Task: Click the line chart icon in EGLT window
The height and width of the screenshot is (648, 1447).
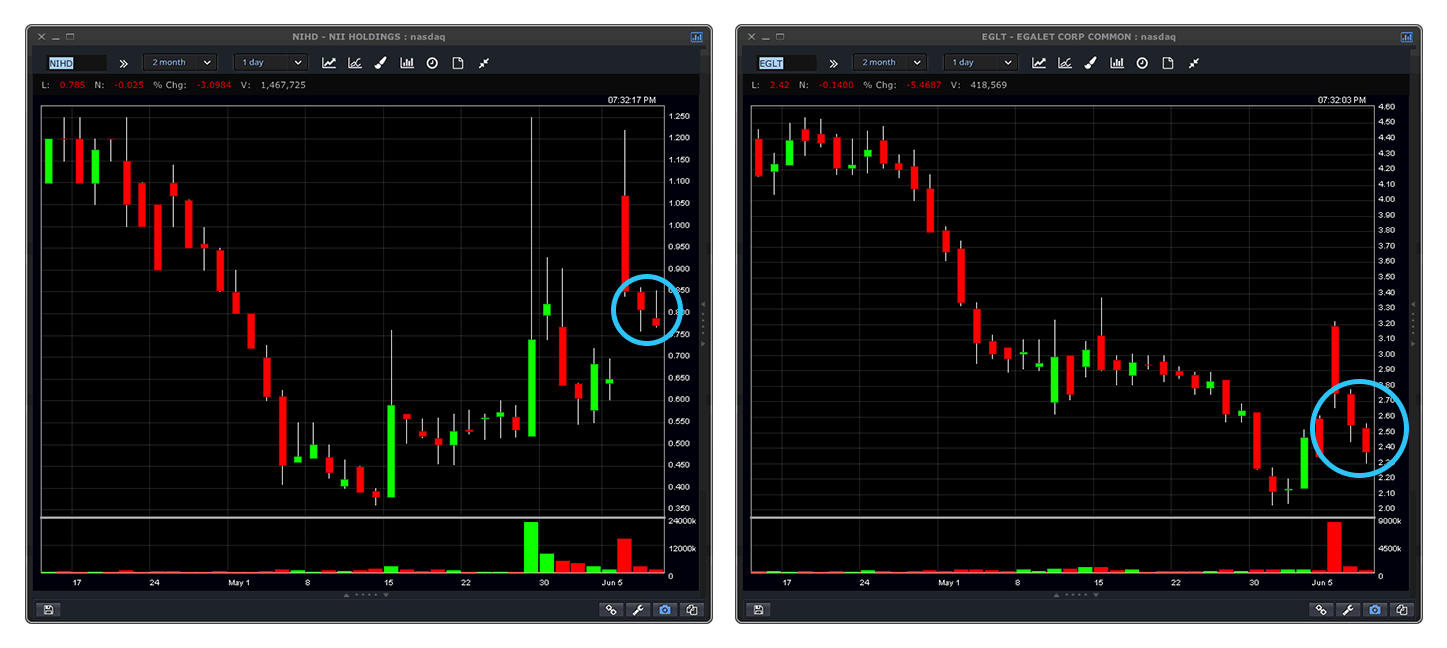Action: 1039,62
